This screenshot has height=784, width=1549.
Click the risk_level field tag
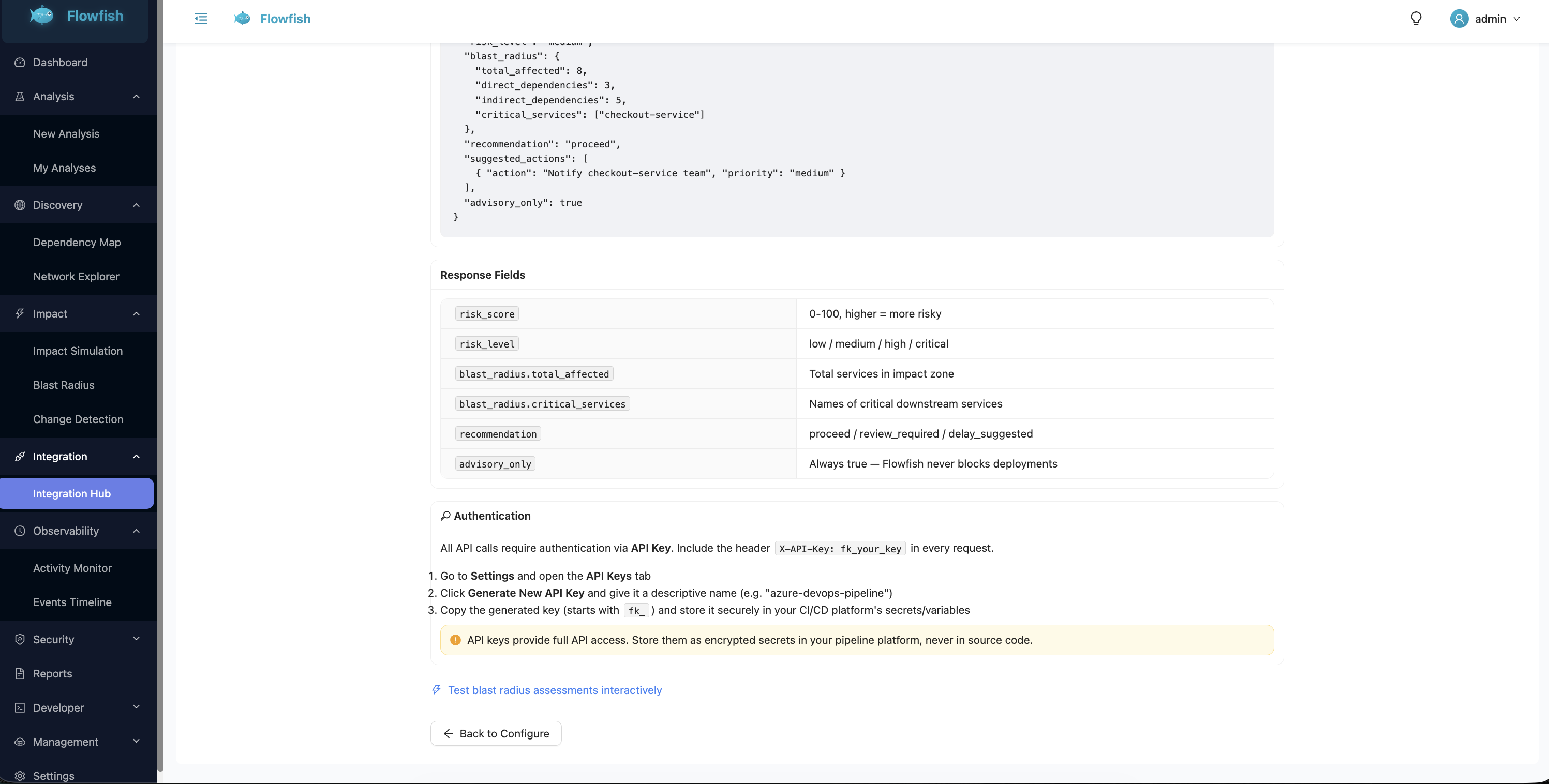pyautogui.click(x=487, y=344)
